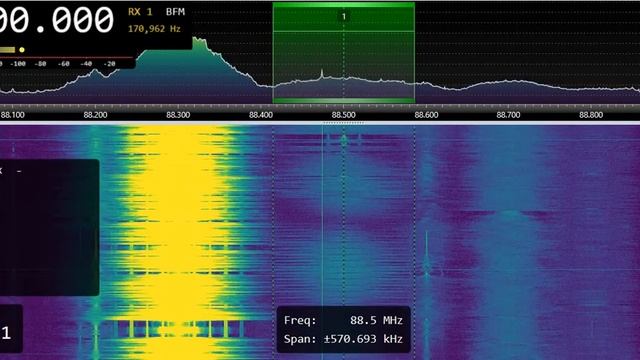The image size is (640, 360).
Task: Click the splitter between spectrum and waterfall
Action: tap(344, 122)
